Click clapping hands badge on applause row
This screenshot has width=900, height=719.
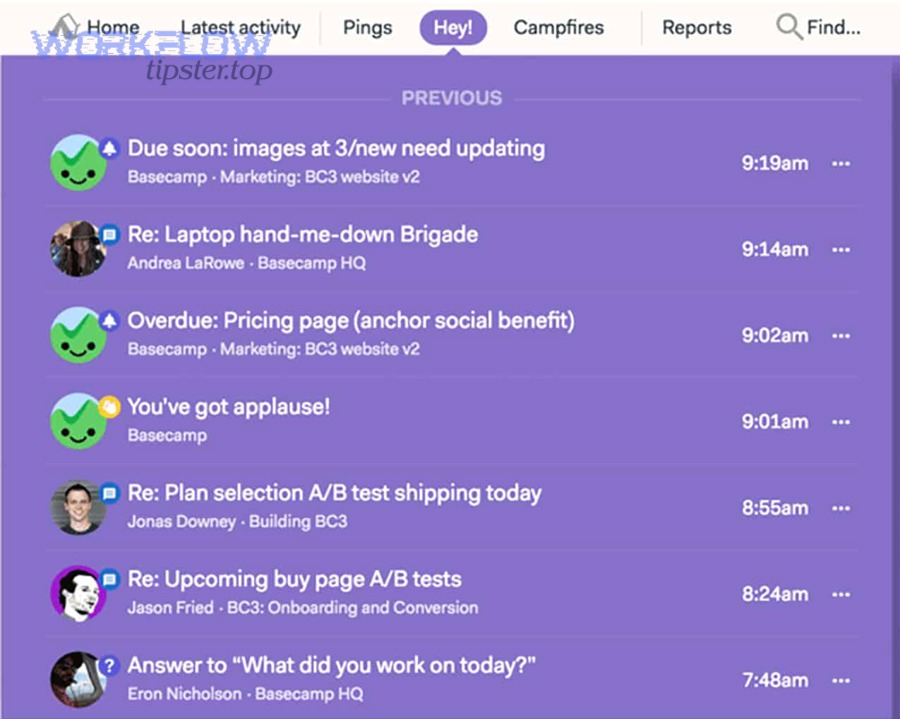coord(110,407)
